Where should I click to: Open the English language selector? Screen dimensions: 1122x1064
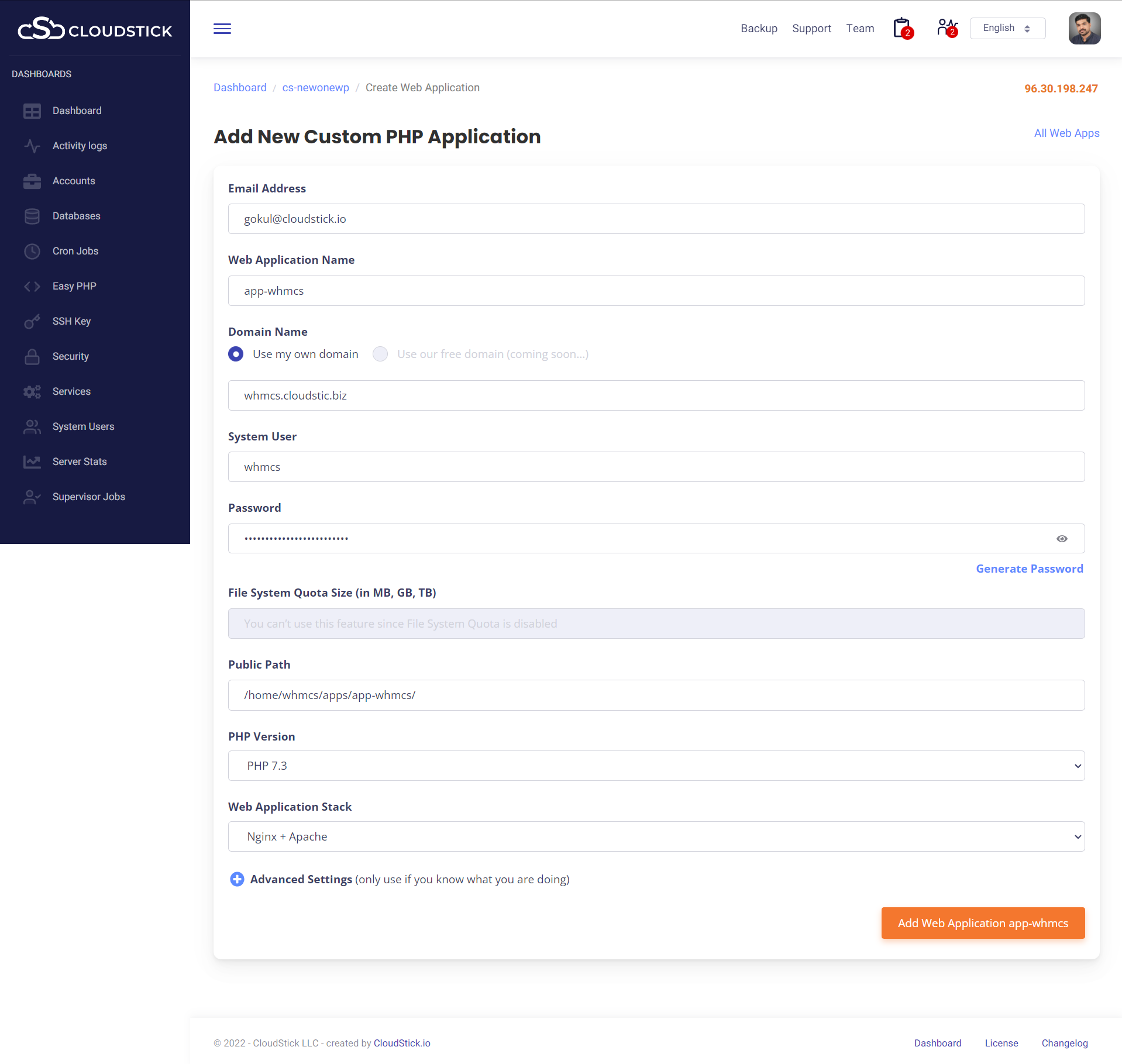(x=1007, y=28)
